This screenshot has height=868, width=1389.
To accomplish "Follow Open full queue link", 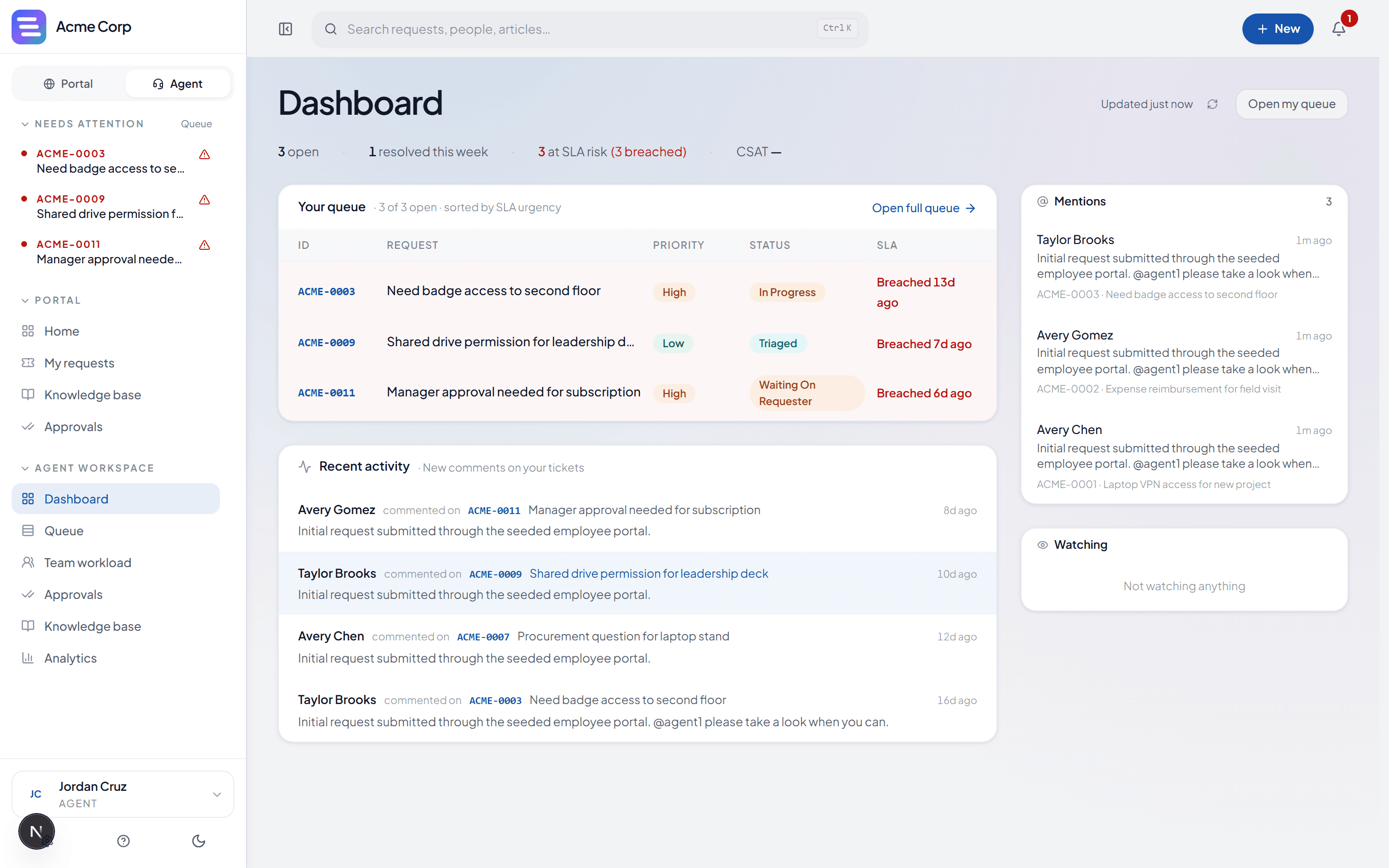I will click(924, 208).
